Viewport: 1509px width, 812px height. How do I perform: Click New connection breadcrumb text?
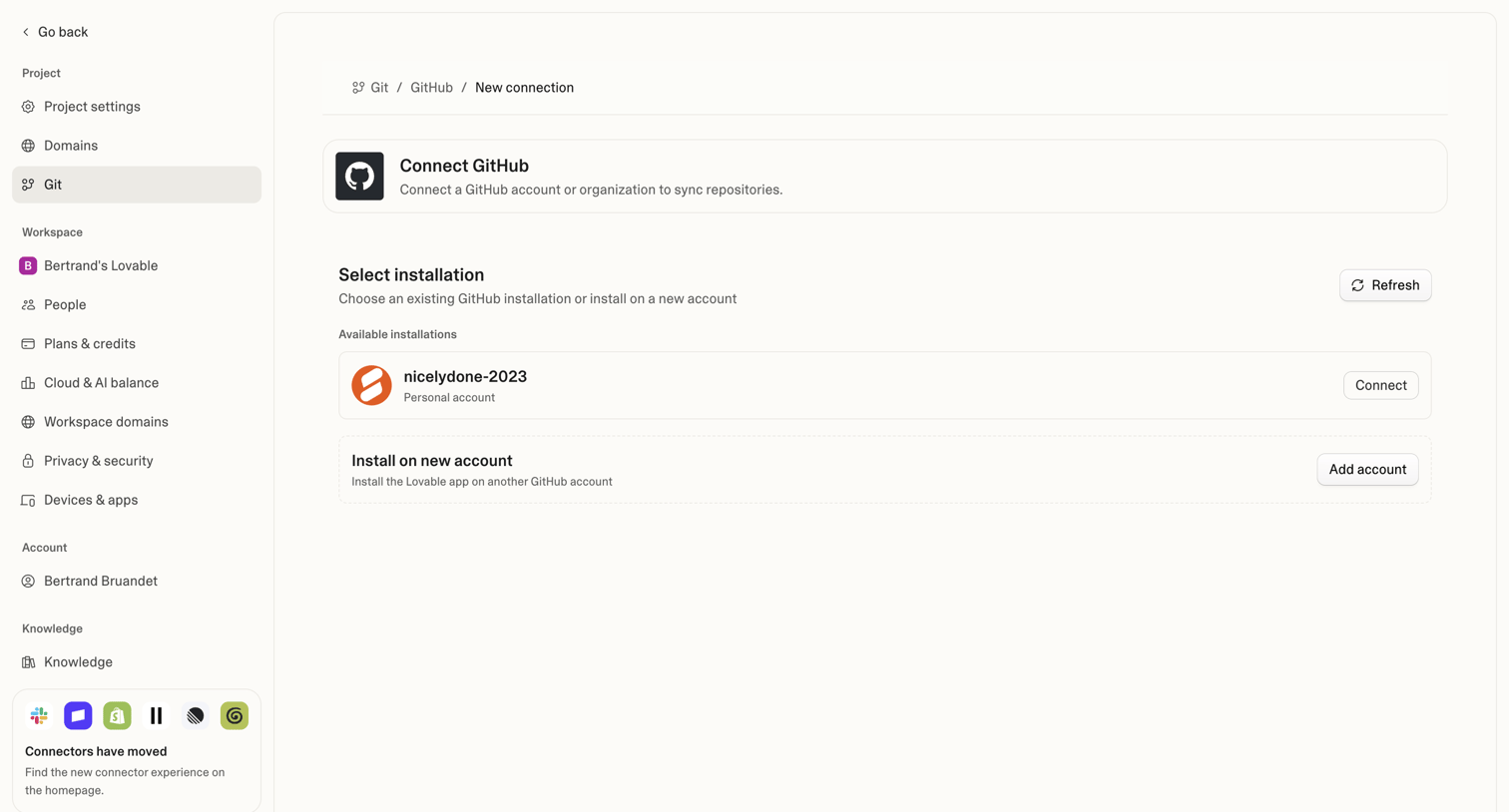524,88
